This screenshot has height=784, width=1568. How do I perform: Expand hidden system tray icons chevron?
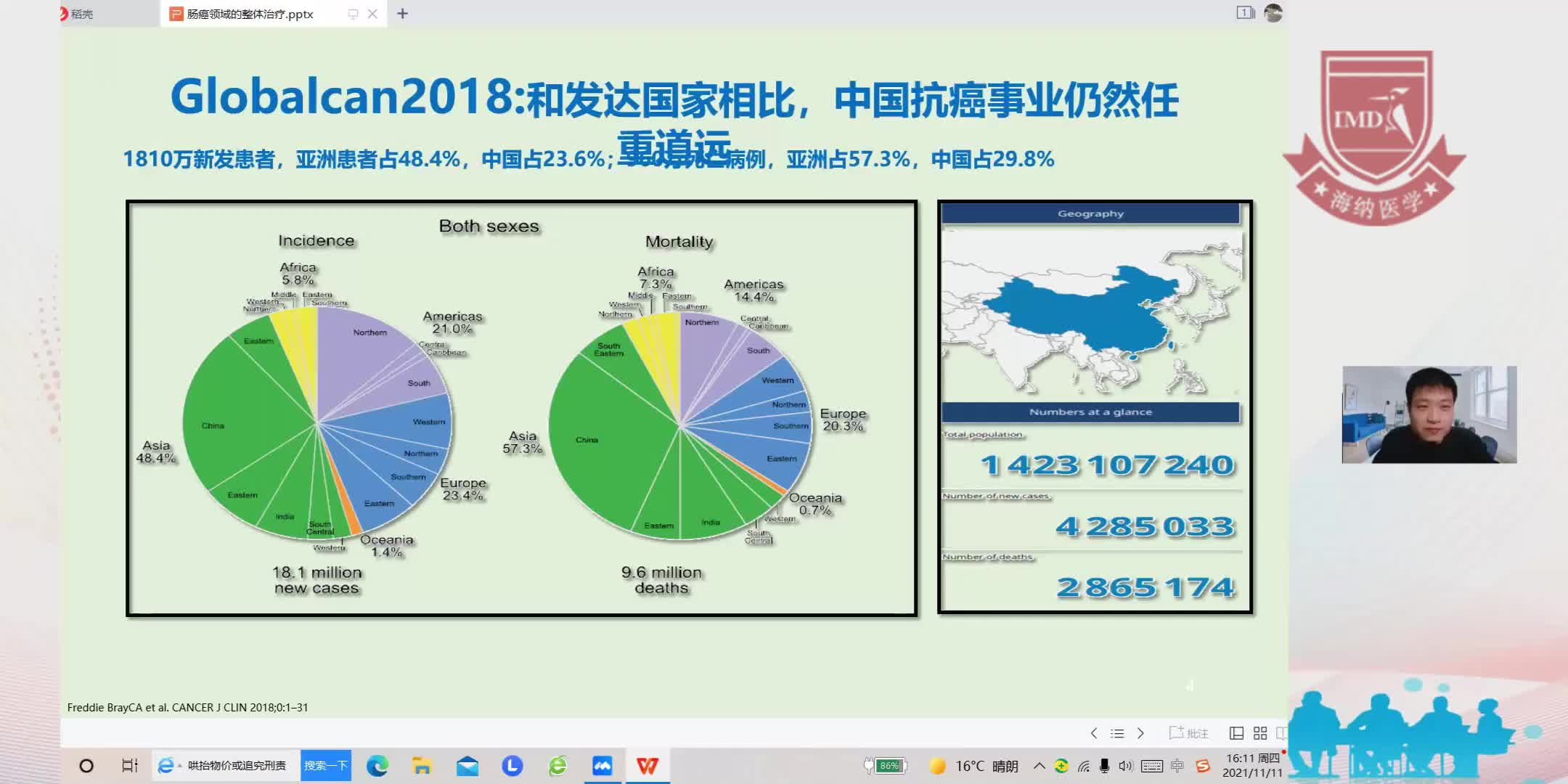1040,765
